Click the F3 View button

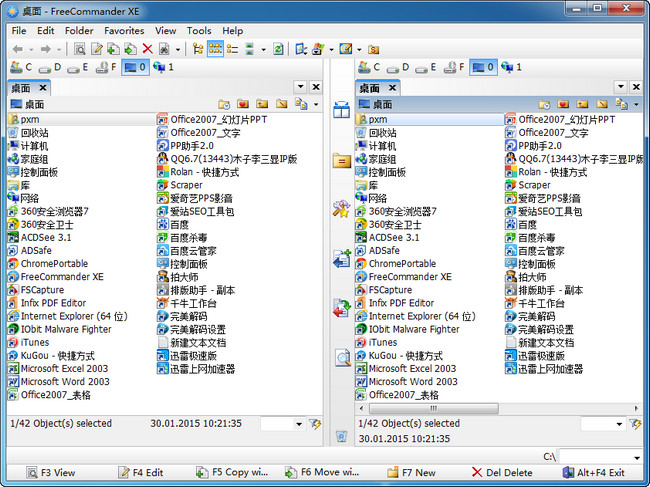tap(51, 472)
